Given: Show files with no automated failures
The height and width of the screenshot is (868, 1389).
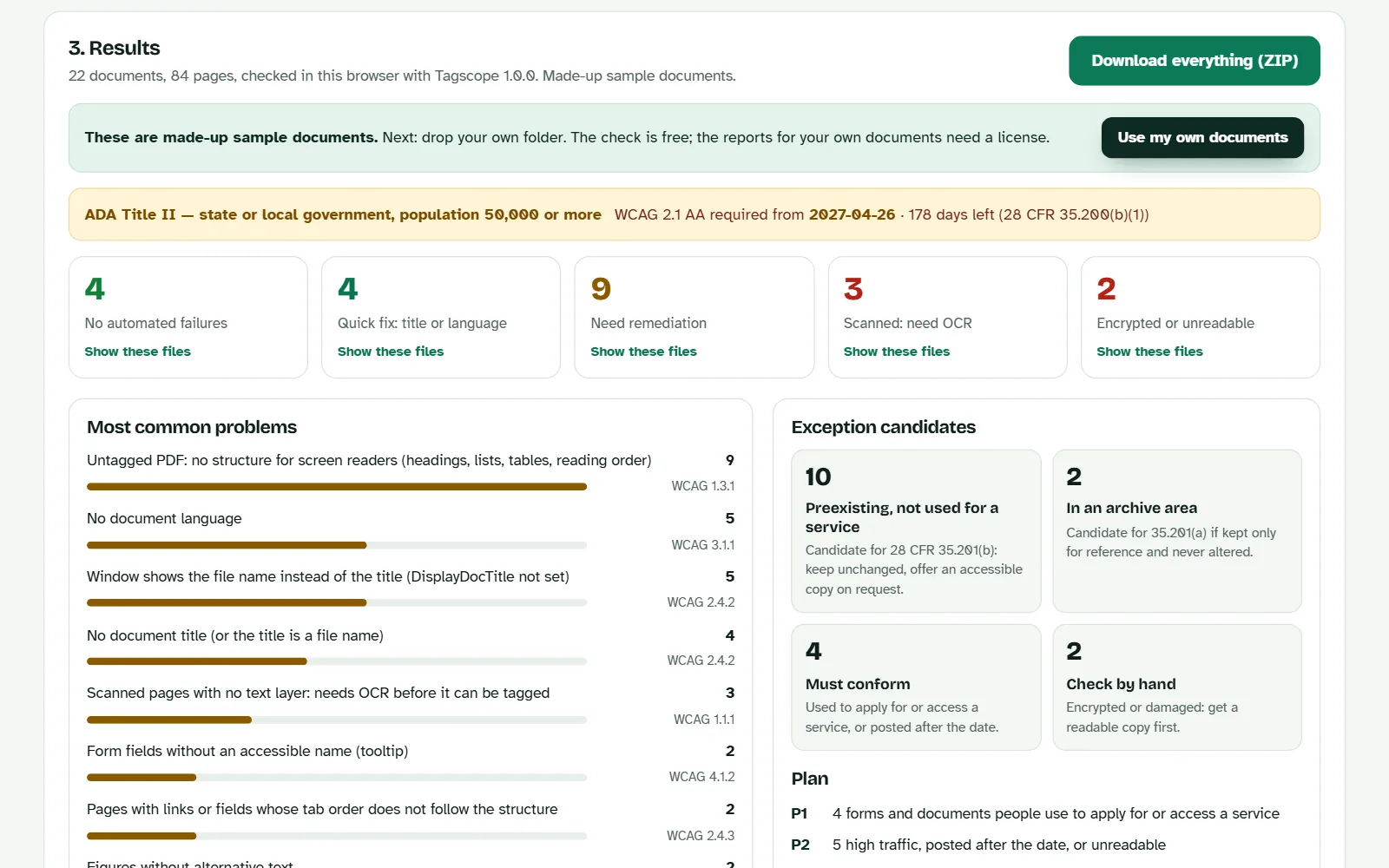Looking at the screenshot, I should coord(137,352).
